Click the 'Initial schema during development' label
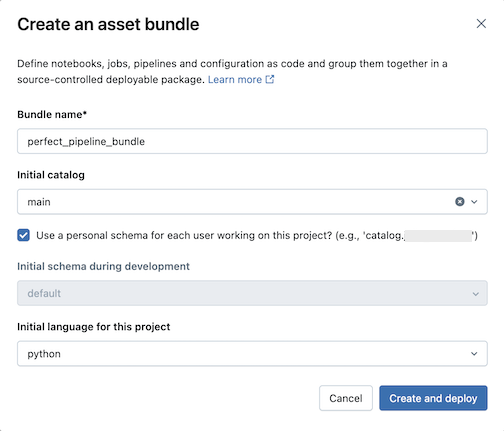This screenshot has width=504, height=431. (103, 266)
